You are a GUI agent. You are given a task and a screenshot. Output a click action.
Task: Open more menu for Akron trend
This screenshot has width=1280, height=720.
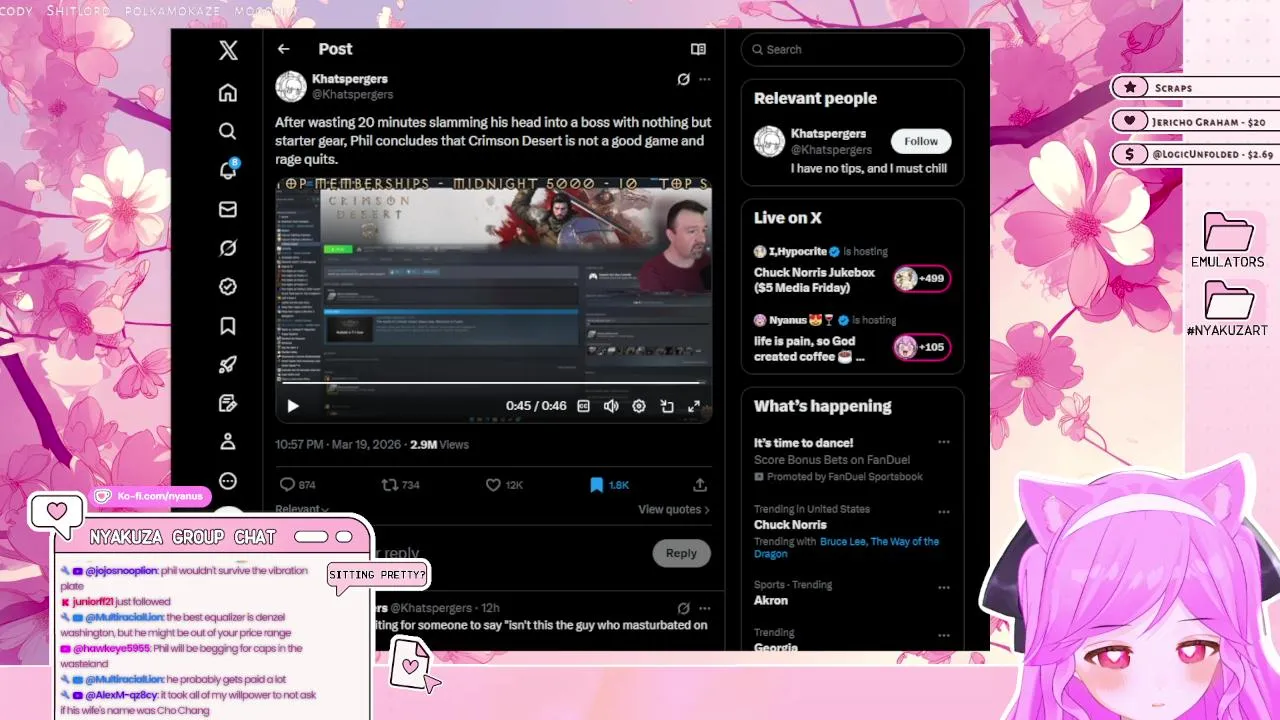tap(943, 587)
